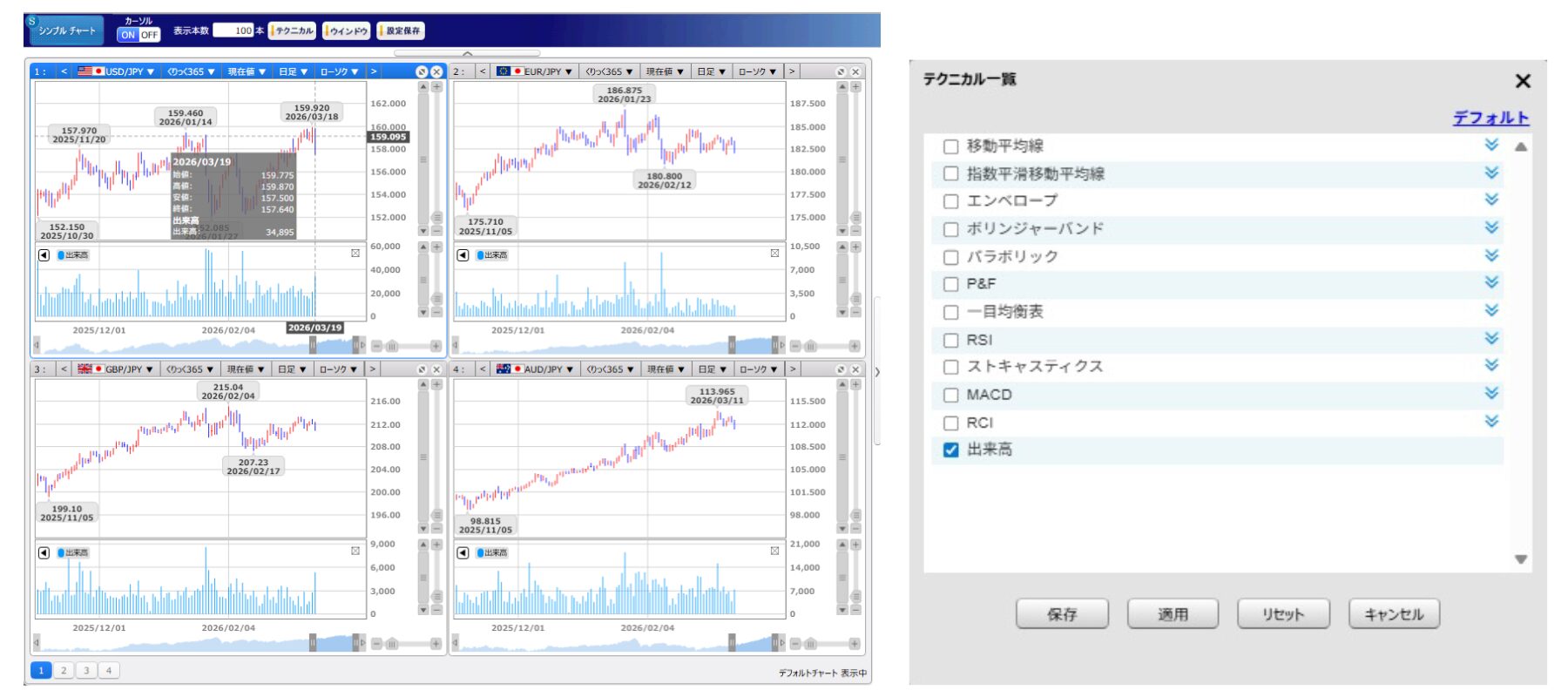The image size is (1568, 697).
Task: Go to next item arrow in AUD/JPY chart header
Action: 792,369
